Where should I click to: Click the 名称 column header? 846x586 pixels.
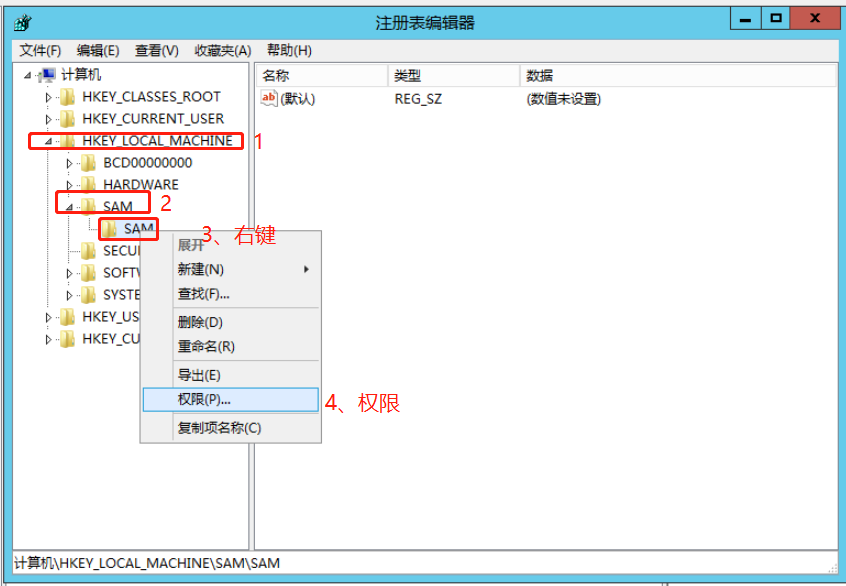click(276, 76)
